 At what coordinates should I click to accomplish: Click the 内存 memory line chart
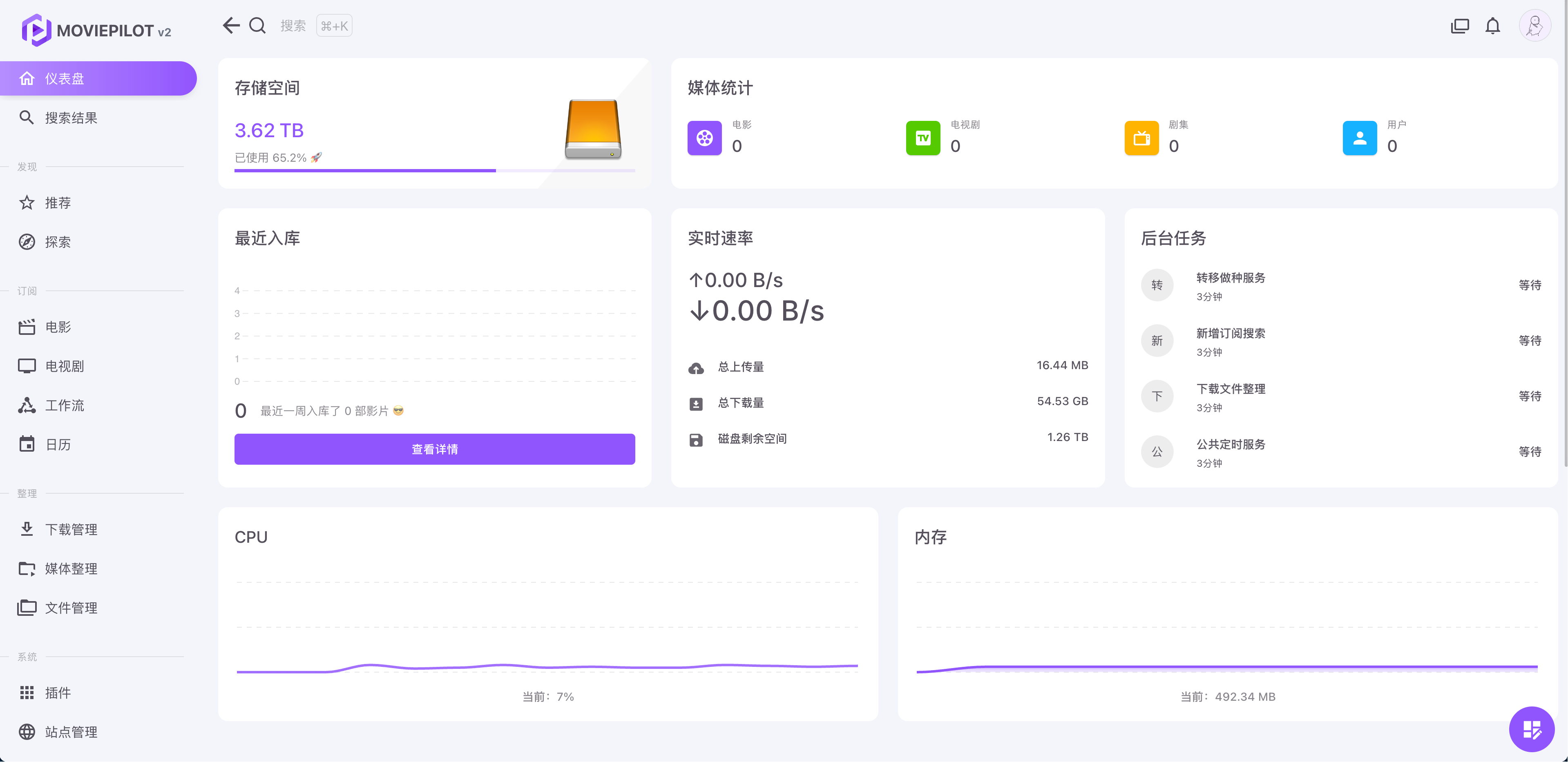point(1227,627)
